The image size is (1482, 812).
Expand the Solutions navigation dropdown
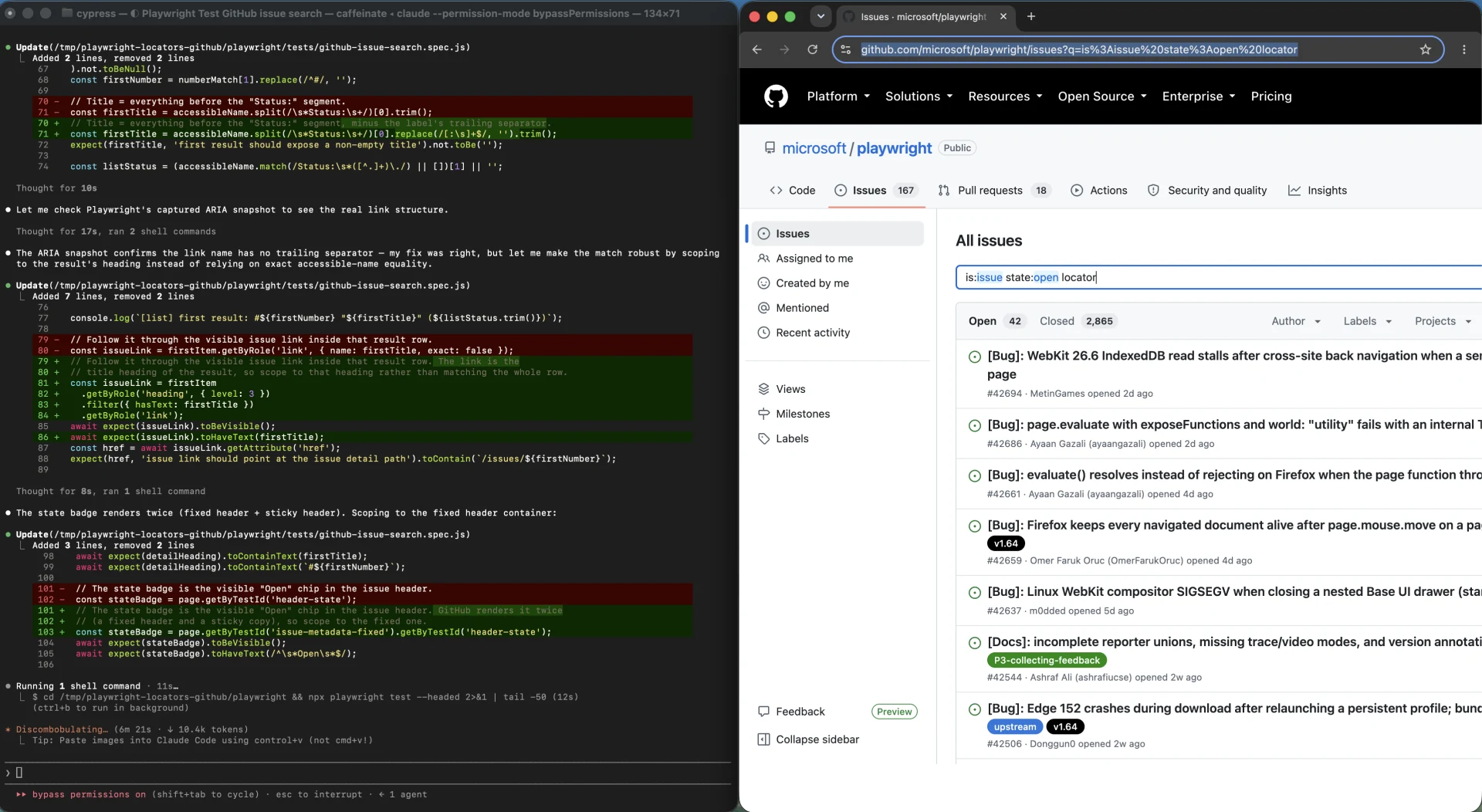(x=919, y=96)
